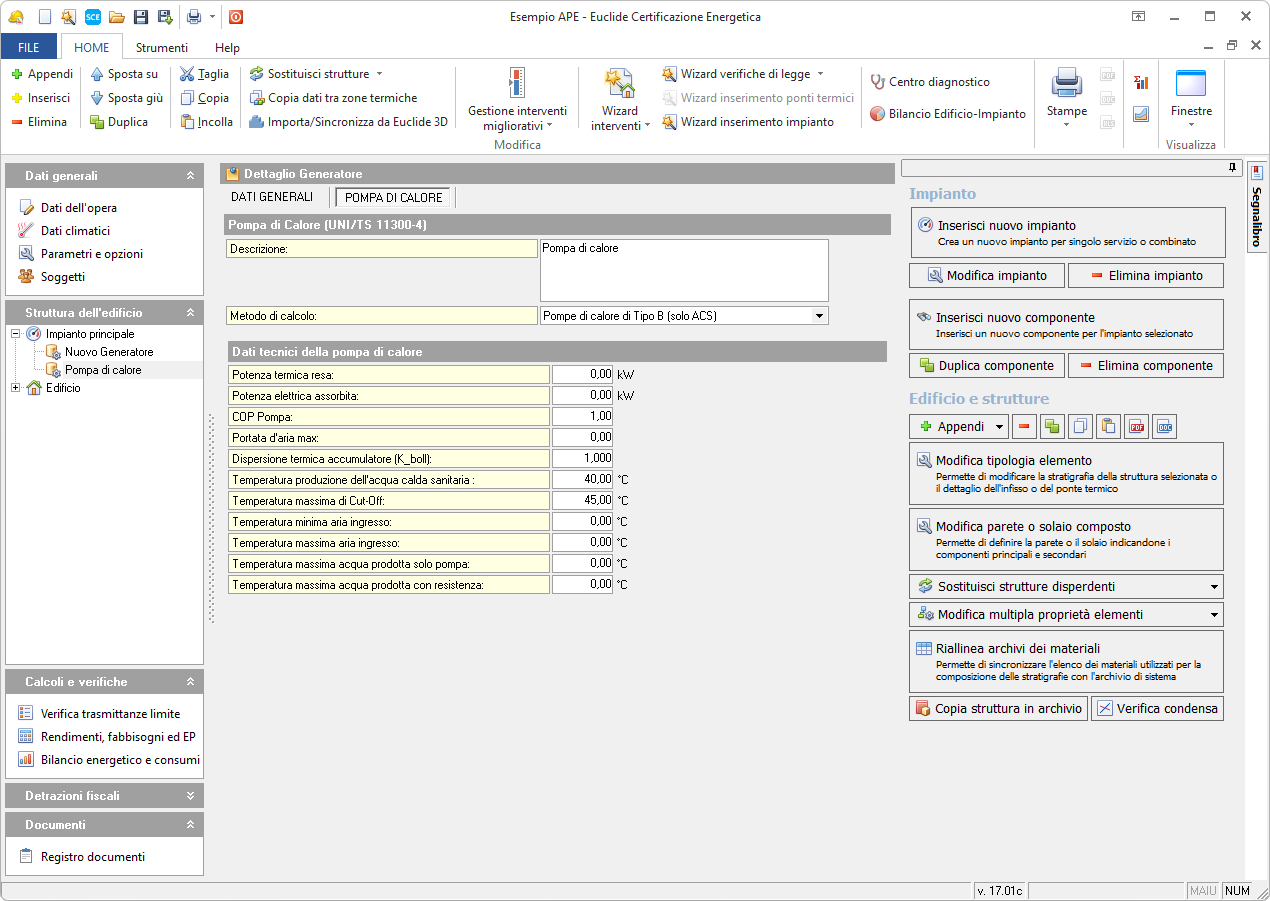Click the PDF export icon under Edificio e strutture
The image size is (1270, 901).
(1136, 427)
